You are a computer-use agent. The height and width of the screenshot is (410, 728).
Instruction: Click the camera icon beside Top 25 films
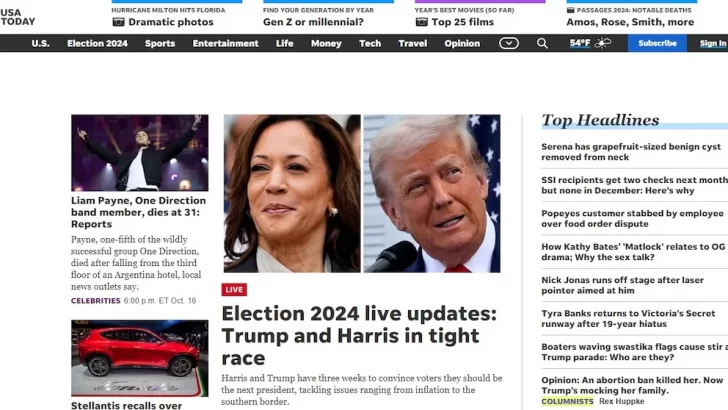pyautogui.click(x=422, y=22)
